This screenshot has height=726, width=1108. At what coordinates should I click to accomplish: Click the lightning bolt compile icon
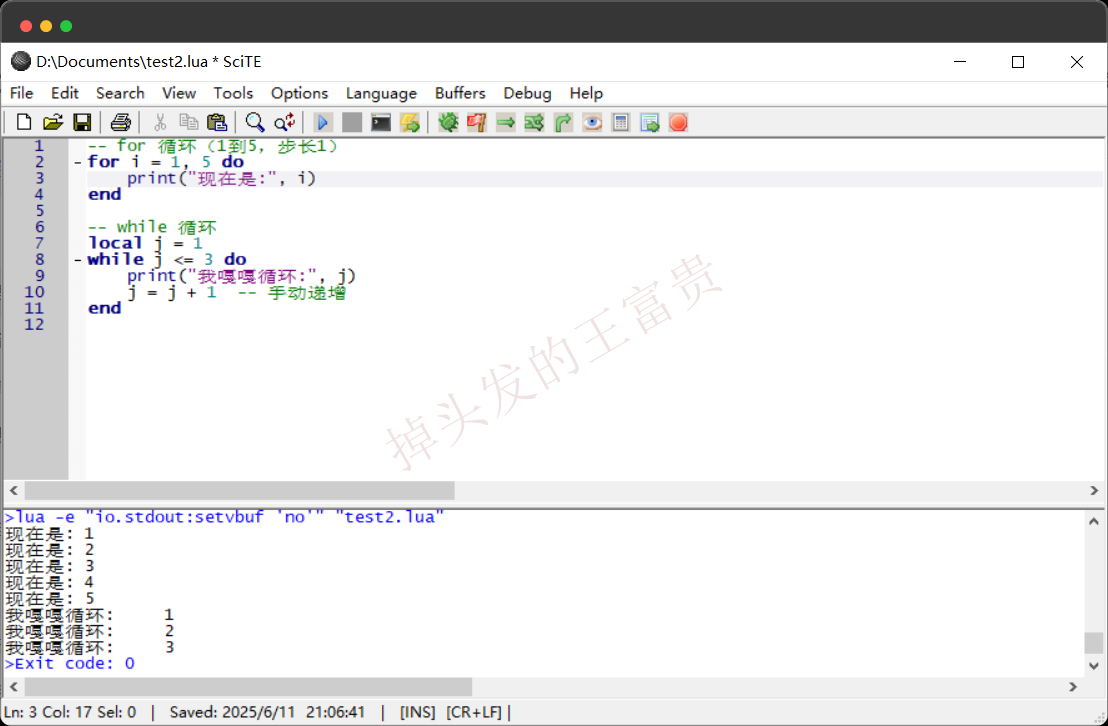coord(409,122)
